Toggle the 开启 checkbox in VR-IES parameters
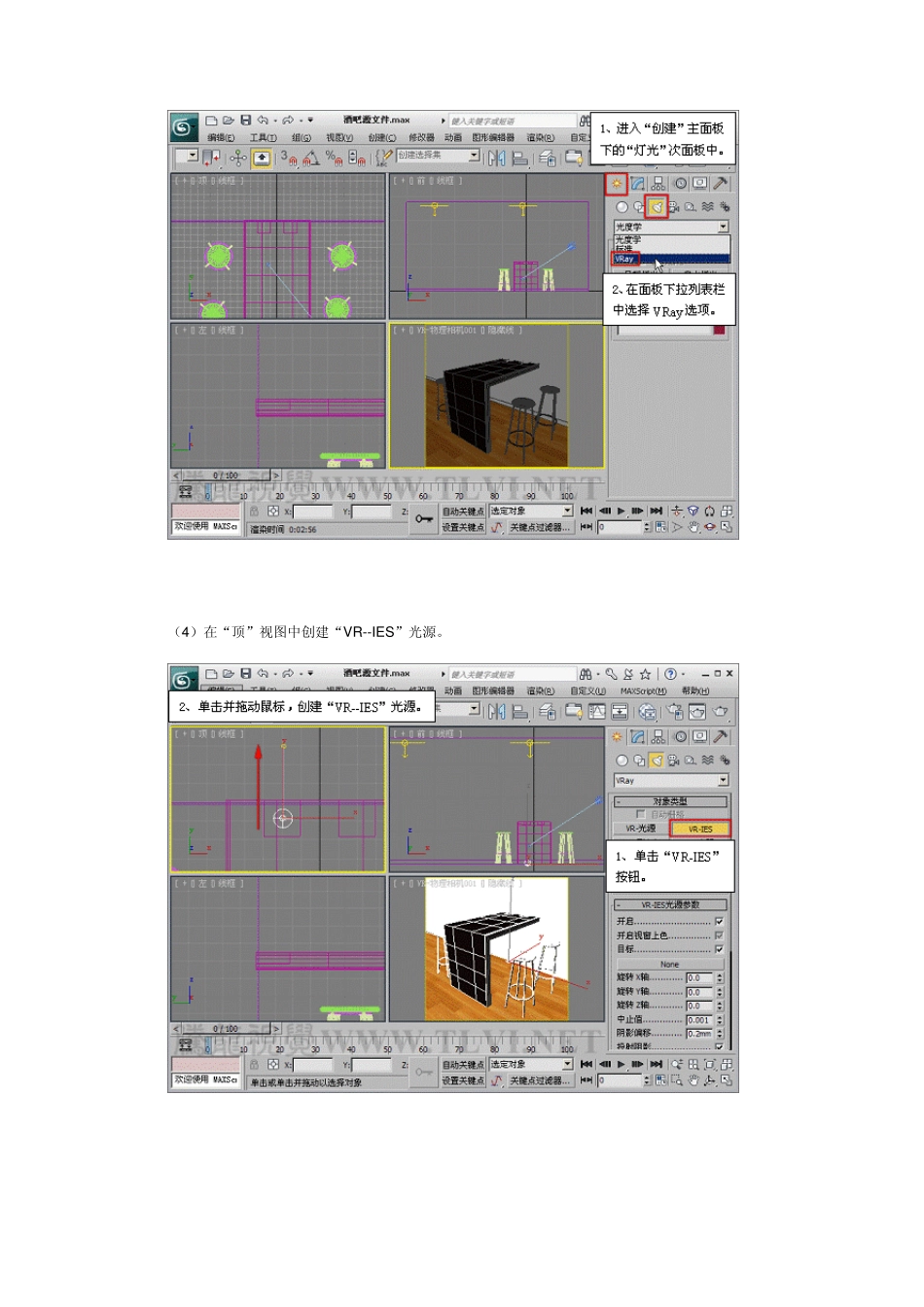Image resolution: width=924 pixels, height=1307 pixels. 720,921
